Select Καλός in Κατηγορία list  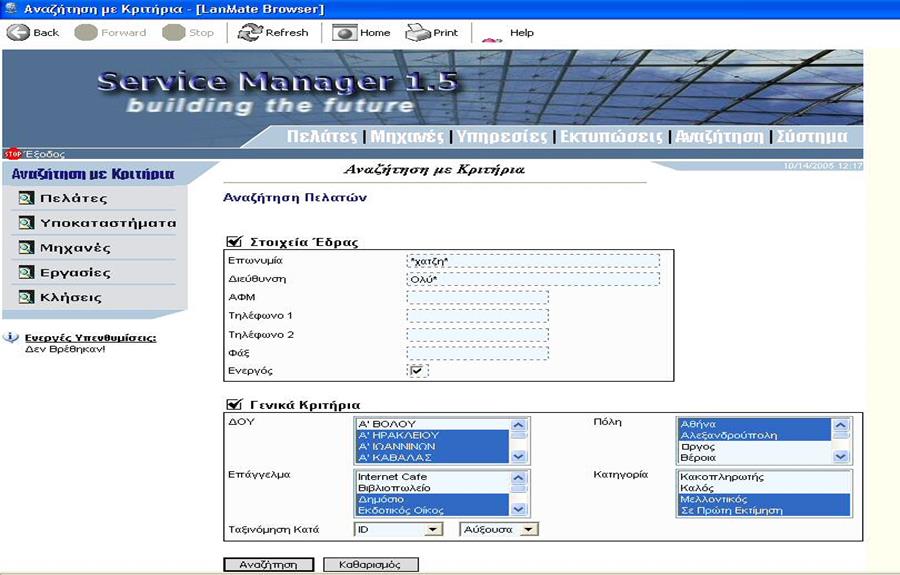coord(764,488)
